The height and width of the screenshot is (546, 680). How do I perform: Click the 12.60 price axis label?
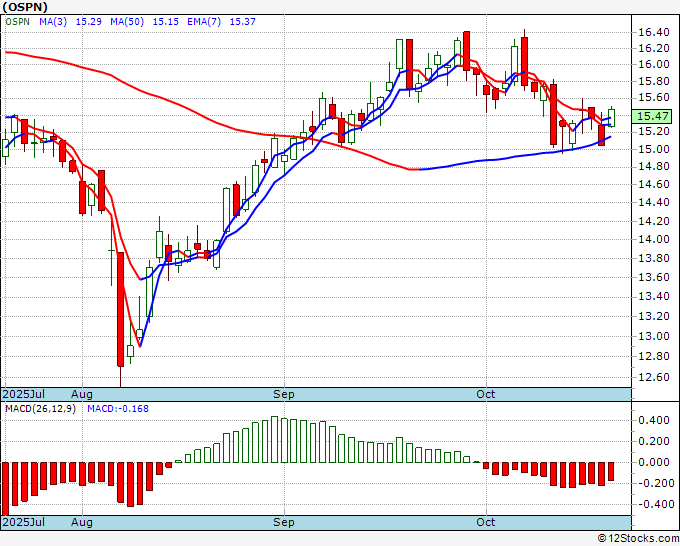coord(654,377)
